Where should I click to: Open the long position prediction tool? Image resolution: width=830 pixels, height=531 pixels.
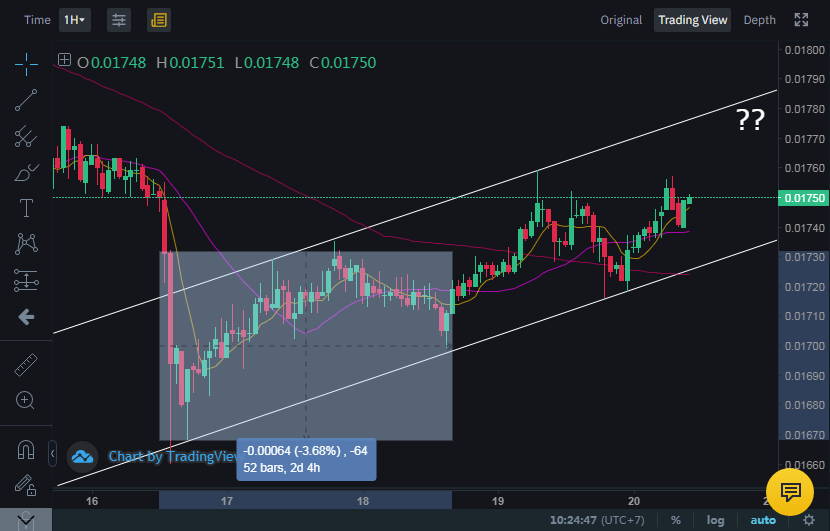point(26,280)
